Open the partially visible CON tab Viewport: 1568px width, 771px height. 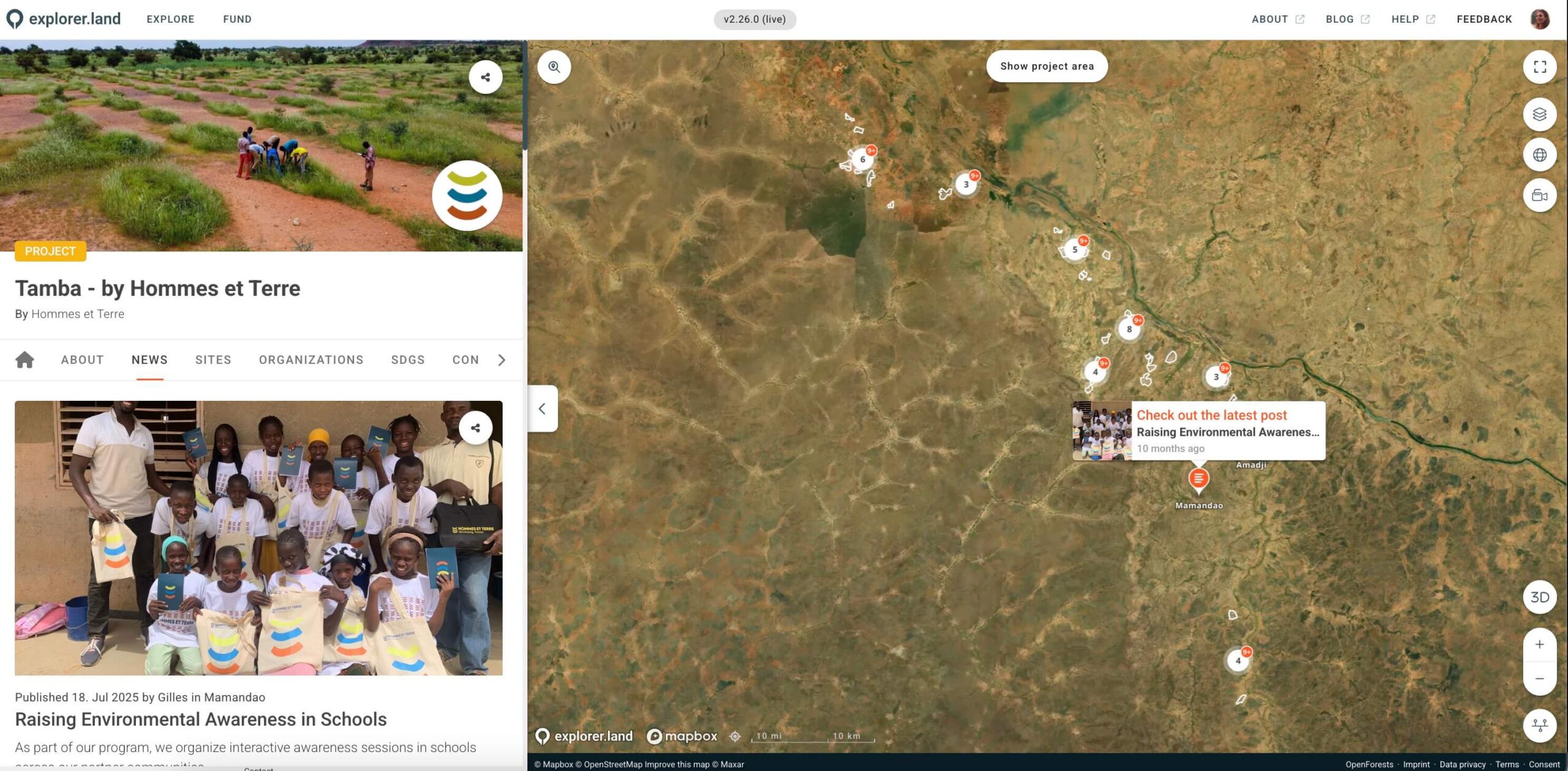pos(466,360)
